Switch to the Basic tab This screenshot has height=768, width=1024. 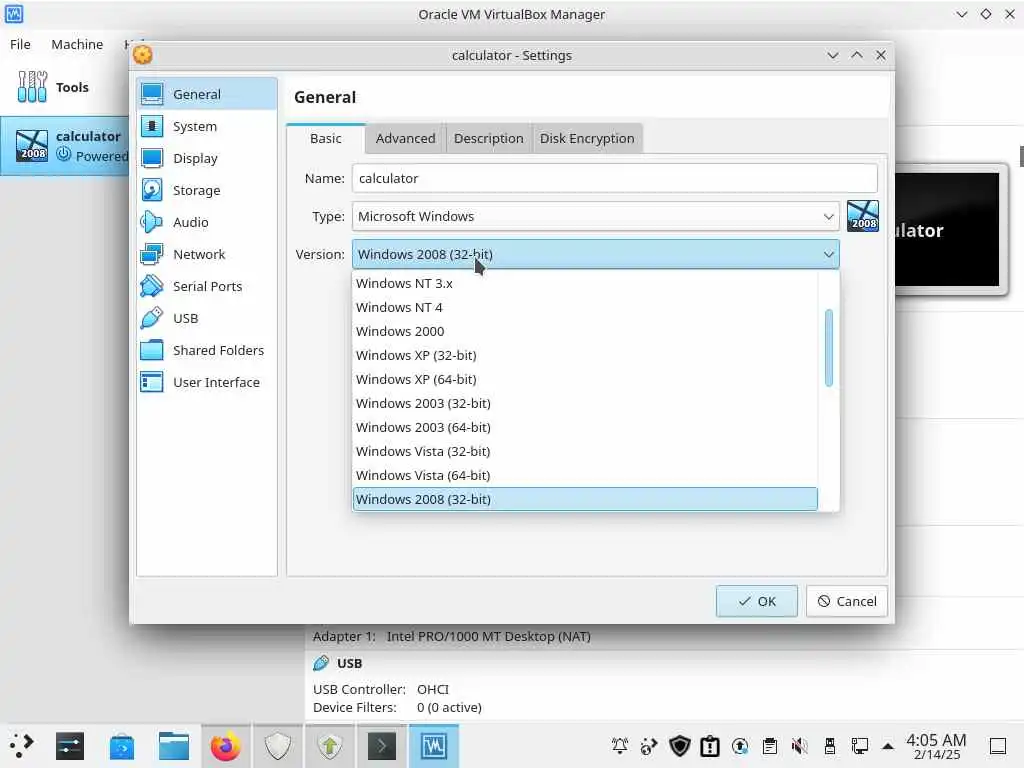coord(326,138)
